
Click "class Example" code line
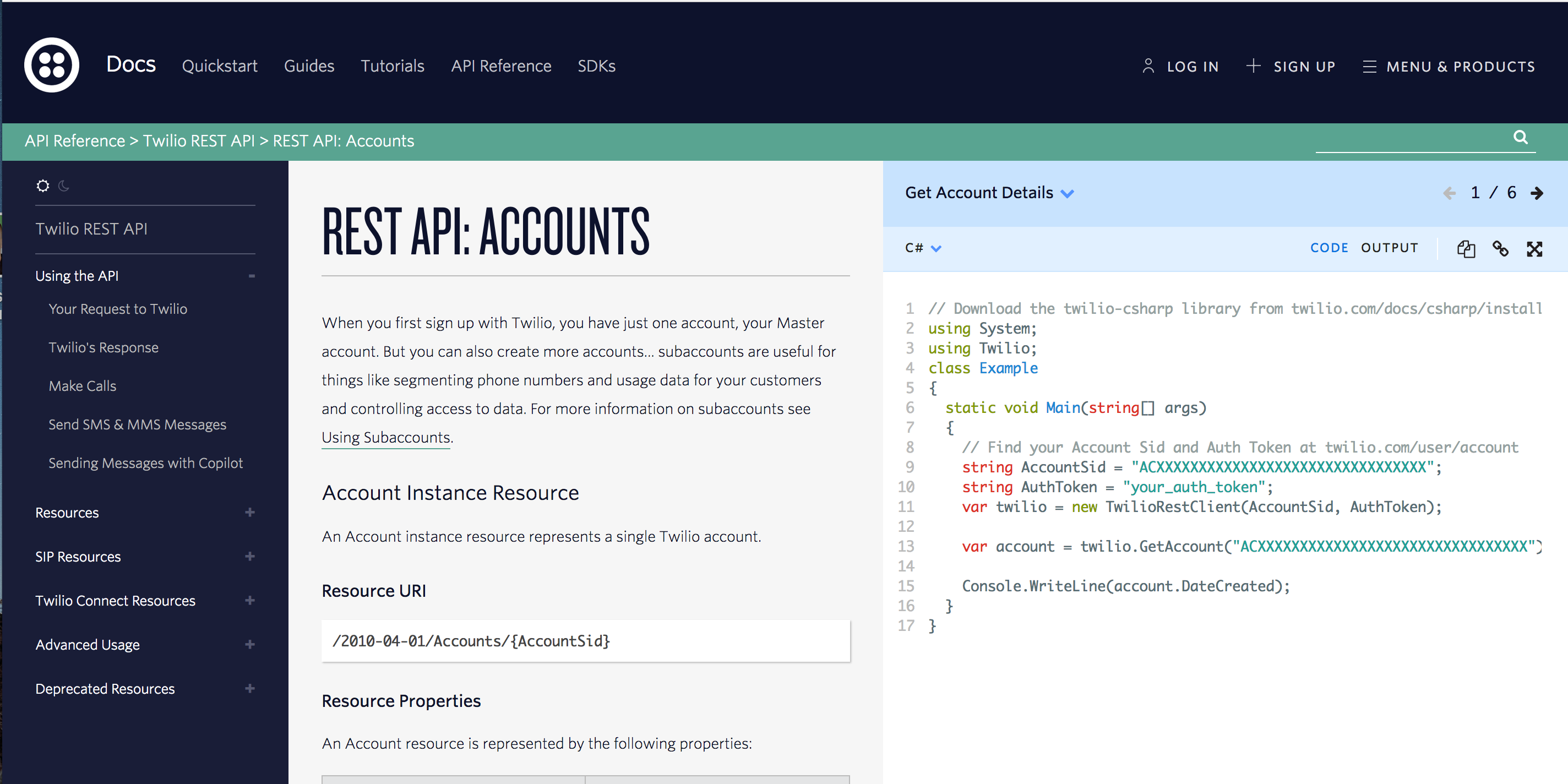coord(983,368)
